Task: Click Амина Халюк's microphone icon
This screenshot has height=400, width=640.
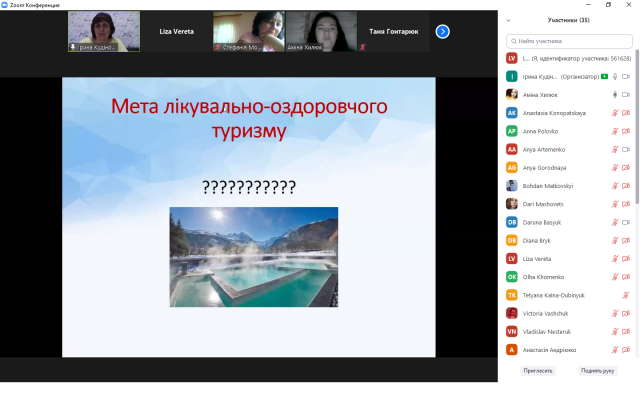Action: (615, 95)
